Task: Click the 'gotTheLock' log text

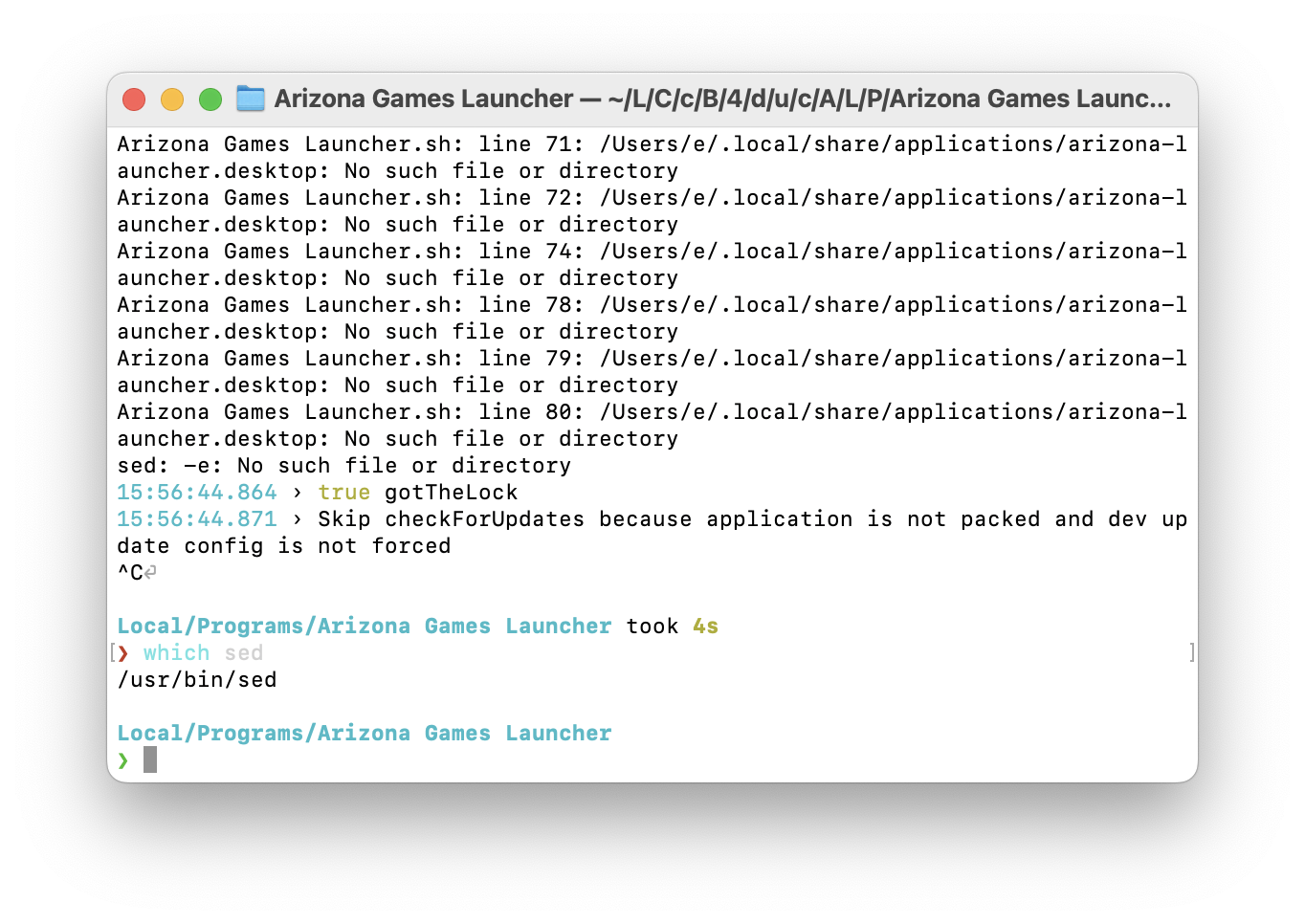Action: tap(451, 493)
